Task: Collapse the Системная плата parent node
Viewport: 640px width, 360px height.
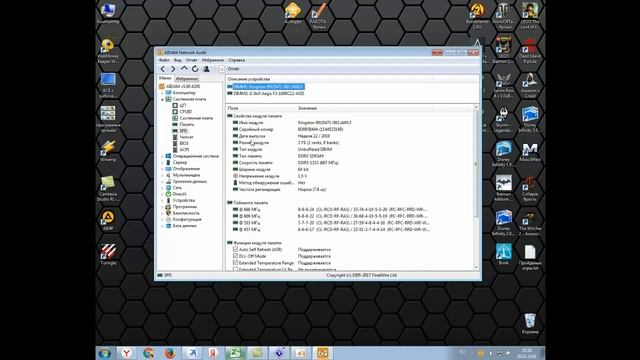Action: [162, 99]
